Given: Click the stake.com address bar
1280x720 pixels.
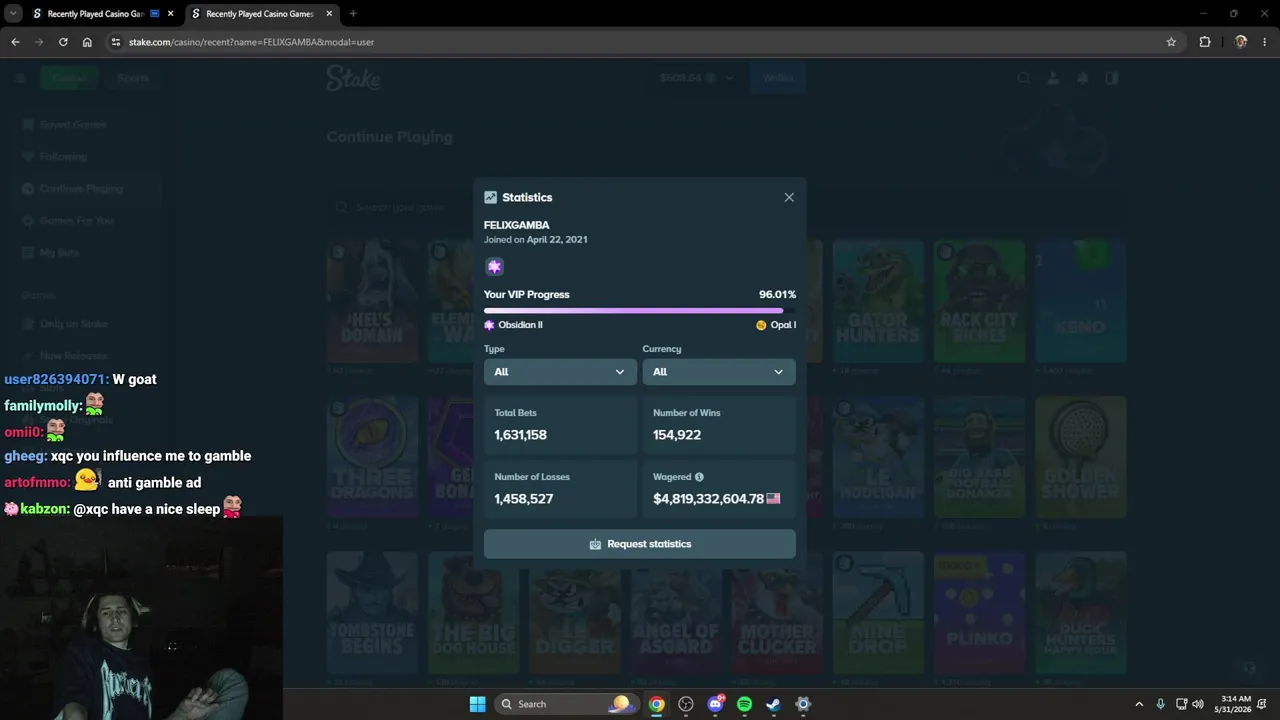Looking at the screenshot, I should tap(640, 42).
